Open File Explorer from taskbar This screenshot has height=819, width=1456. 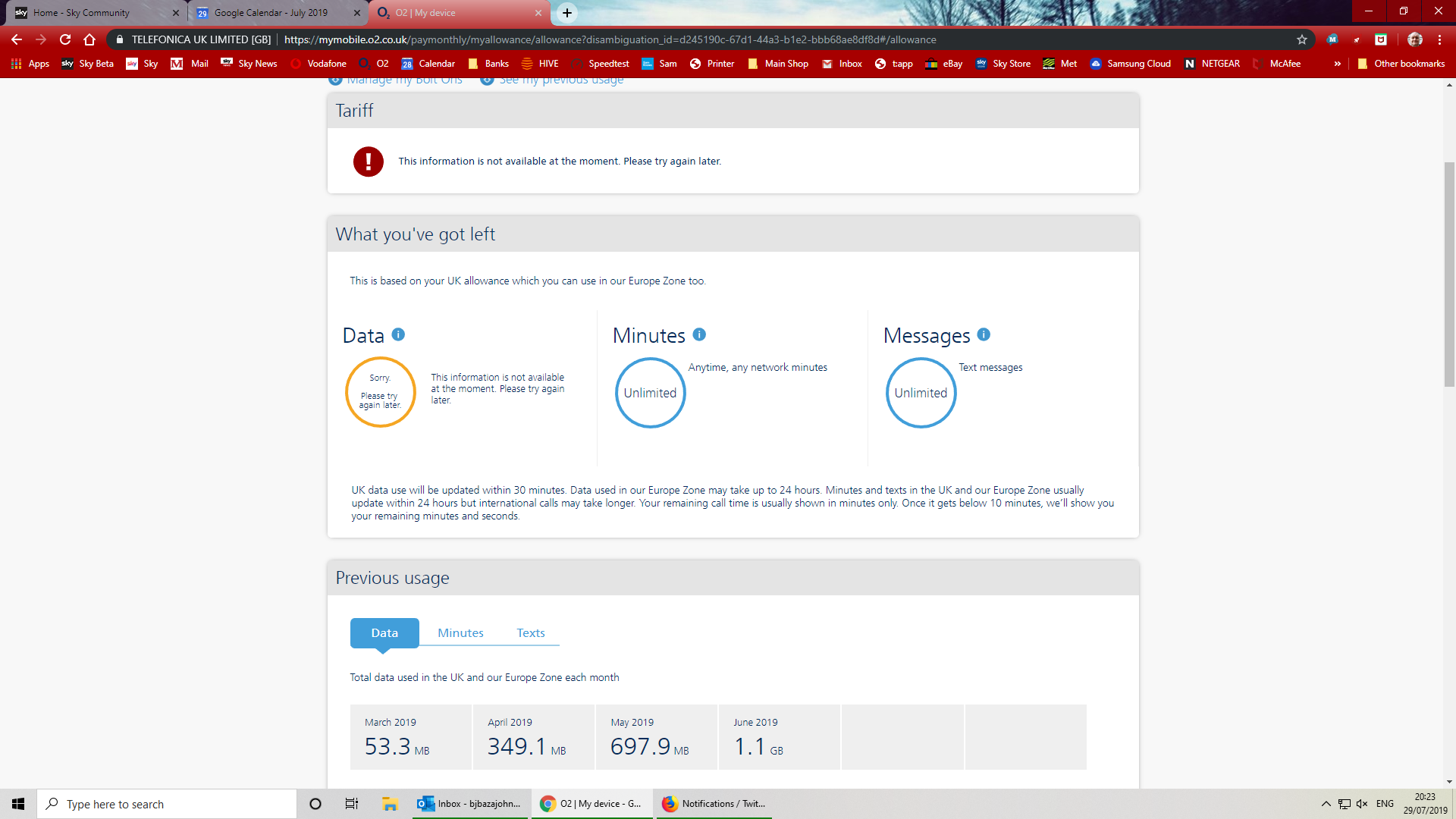[x=390, y=804]
